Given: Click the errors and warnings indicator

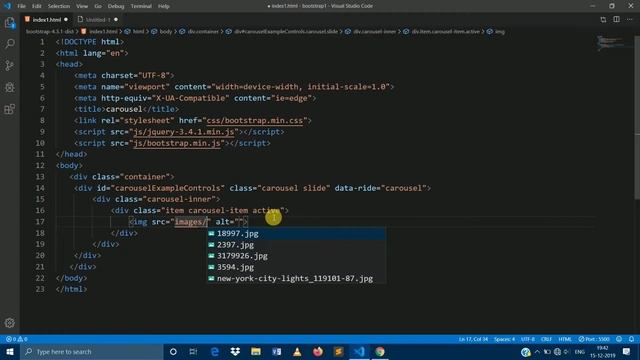Looking at the screenshot, I should (16, 339).
